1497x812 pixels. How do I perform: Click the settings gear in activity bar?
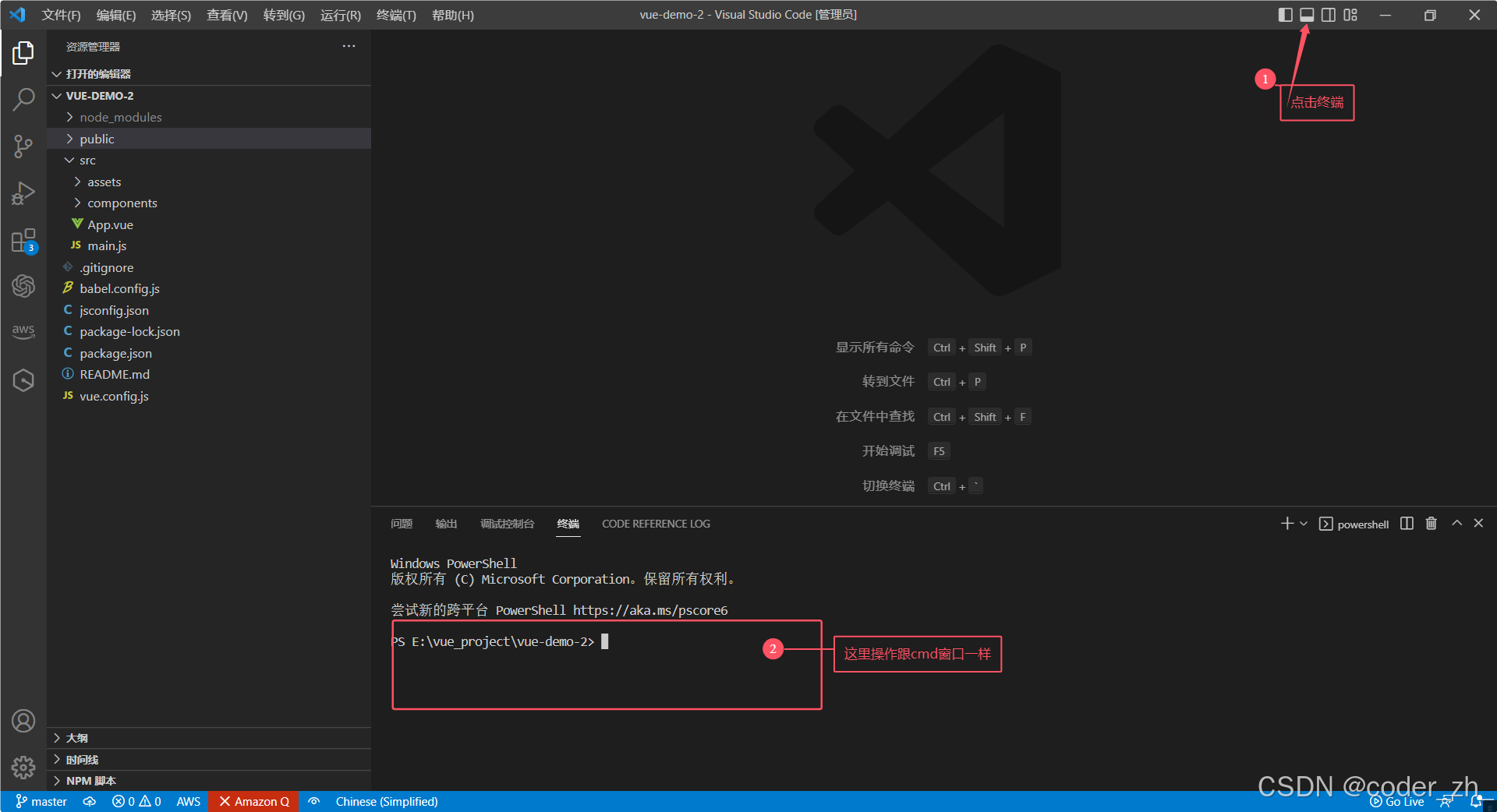23,768
